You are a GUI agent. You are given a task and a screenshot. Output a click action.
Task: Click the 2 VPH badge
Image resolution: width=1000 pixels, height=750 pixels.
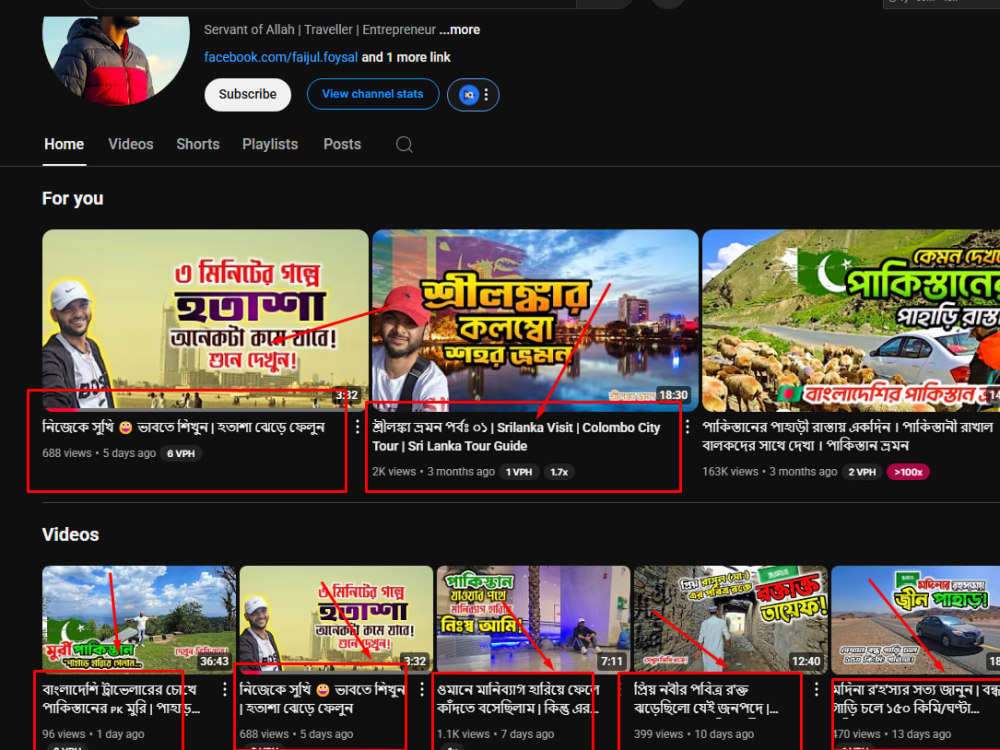pos(862,472)
